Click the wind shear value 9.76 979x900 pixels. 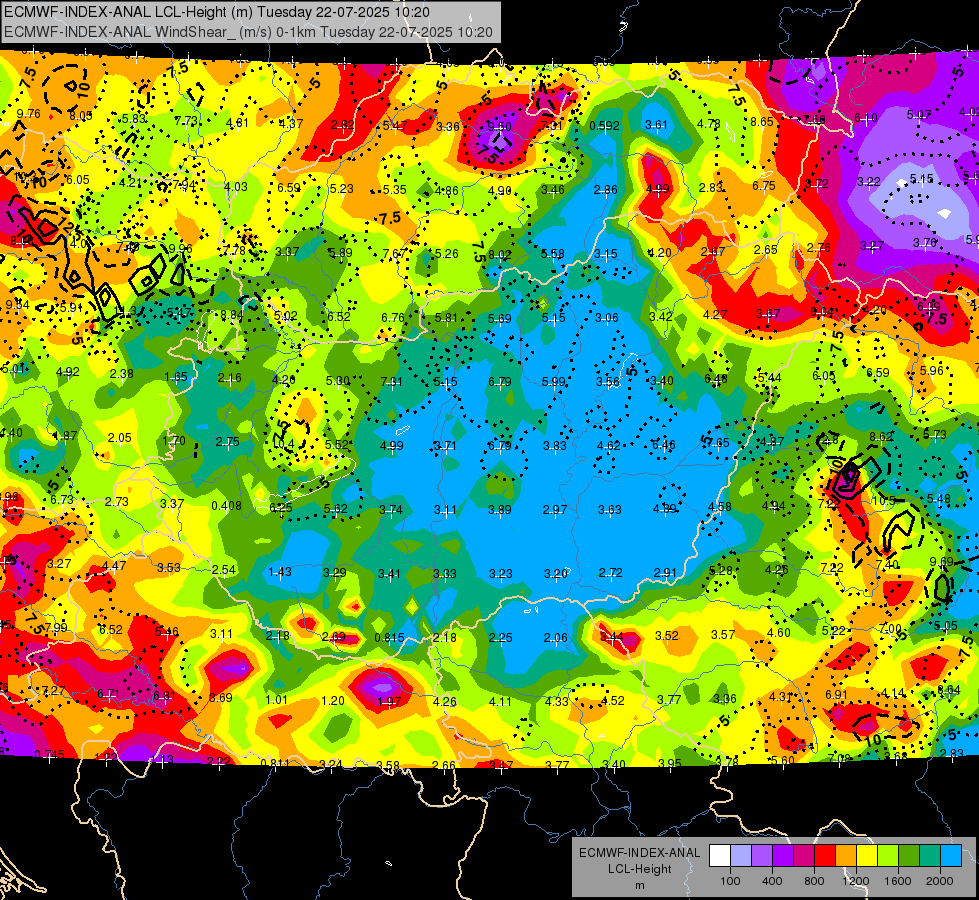pos(29,114)
